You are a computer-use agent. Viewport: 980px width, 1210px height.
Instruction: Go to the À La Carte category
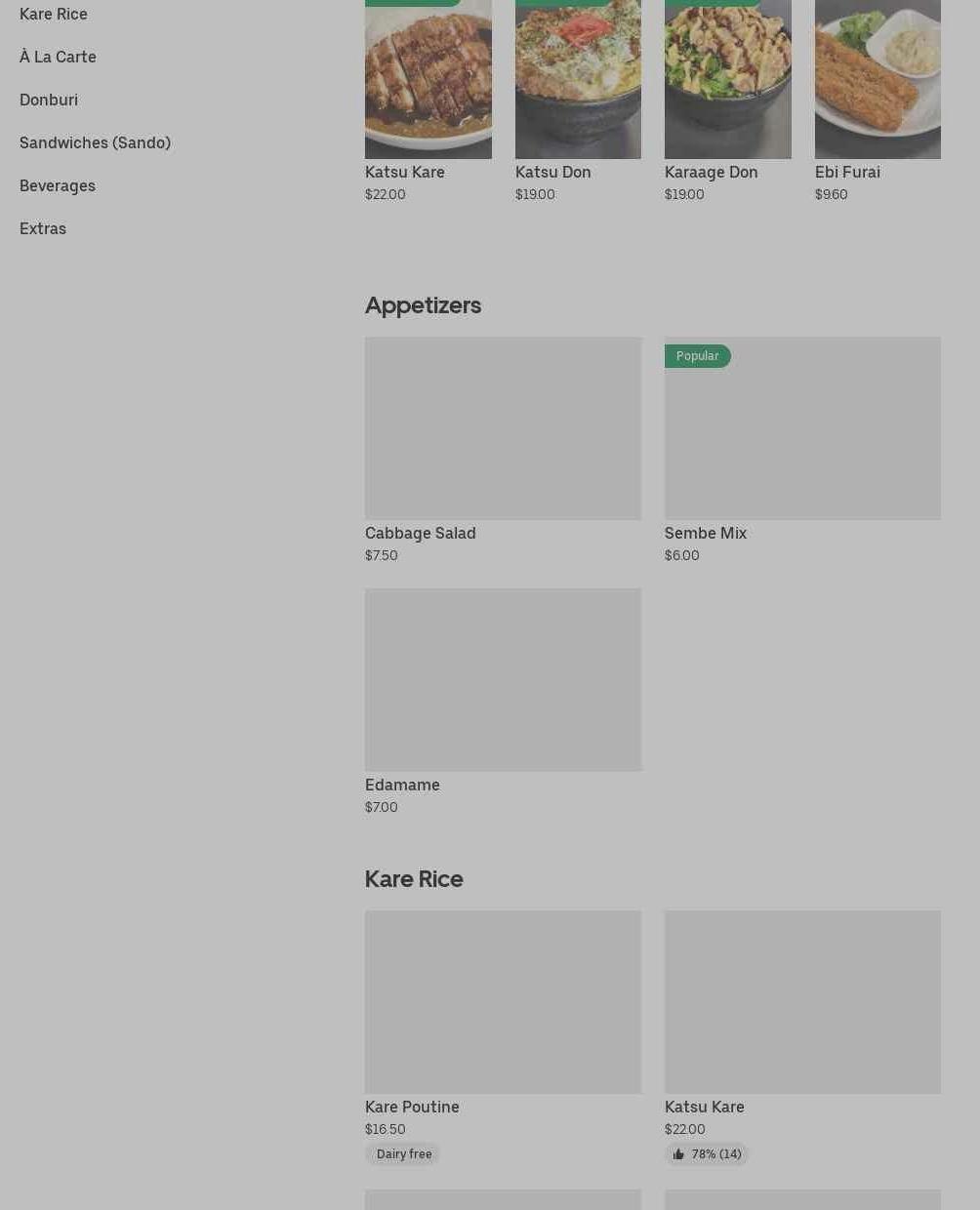click(x=58, y=57)
